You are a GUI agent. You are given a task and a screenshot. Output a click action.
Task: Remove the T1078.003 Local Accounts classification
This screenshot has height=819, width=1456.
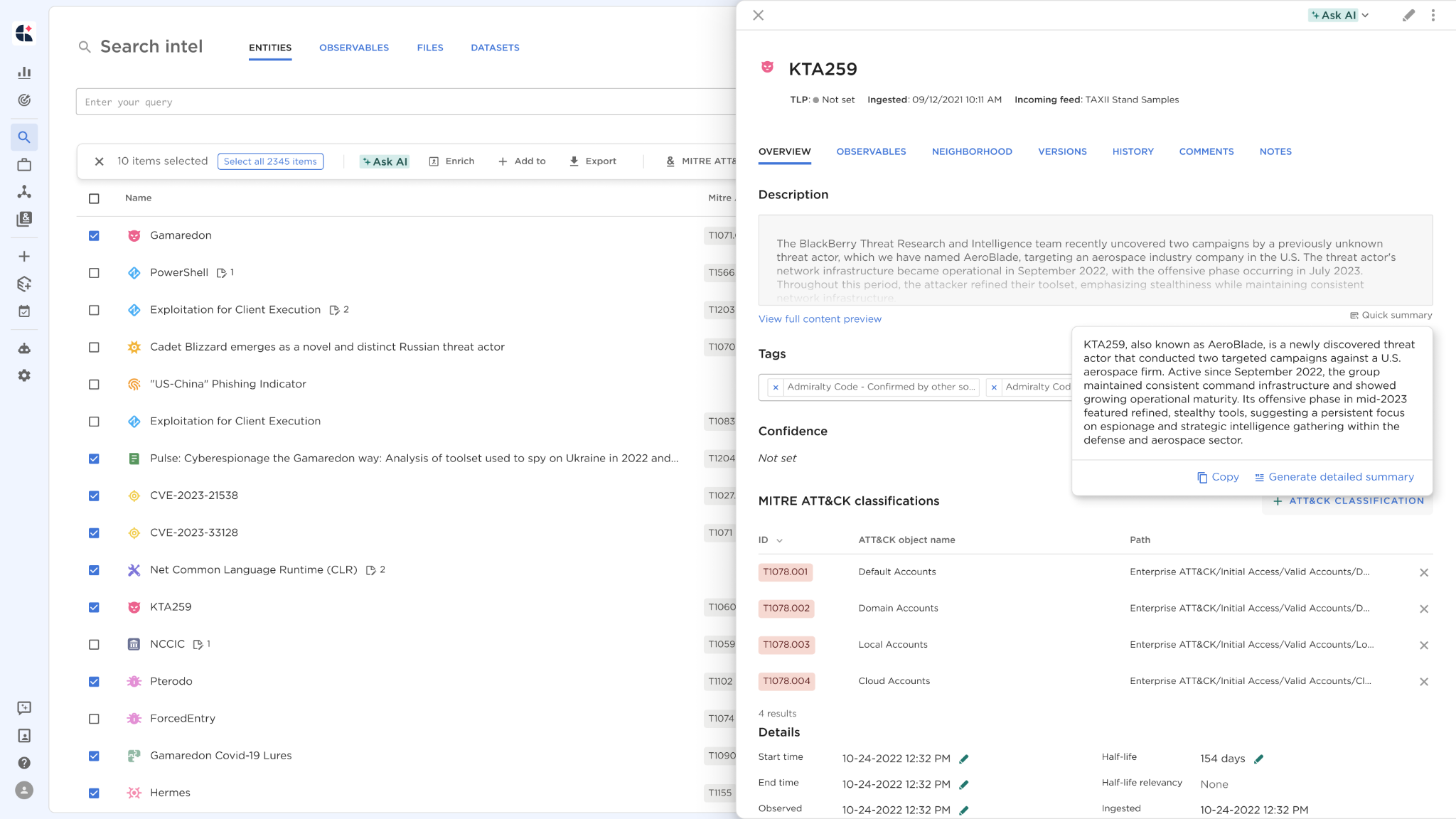pos(1424,646)
